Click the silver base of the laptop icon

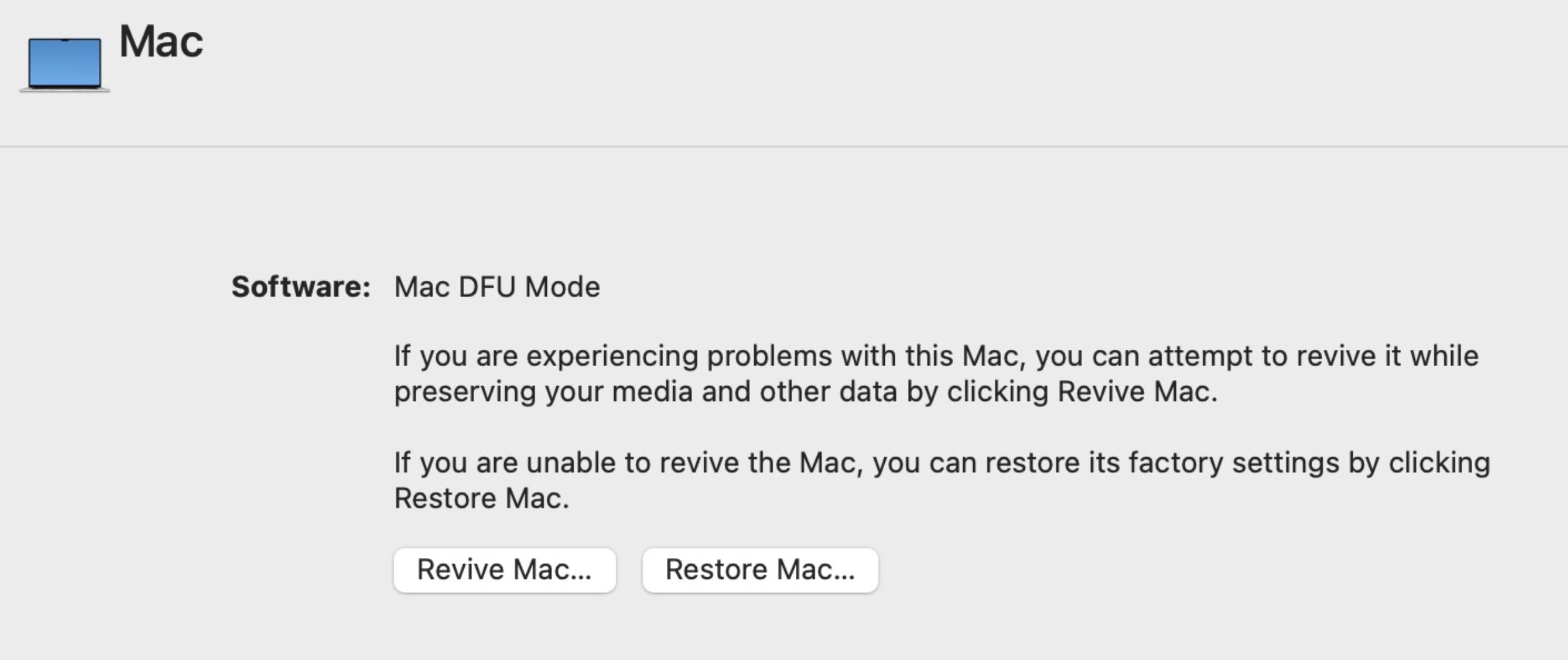(x=65, y=90)
